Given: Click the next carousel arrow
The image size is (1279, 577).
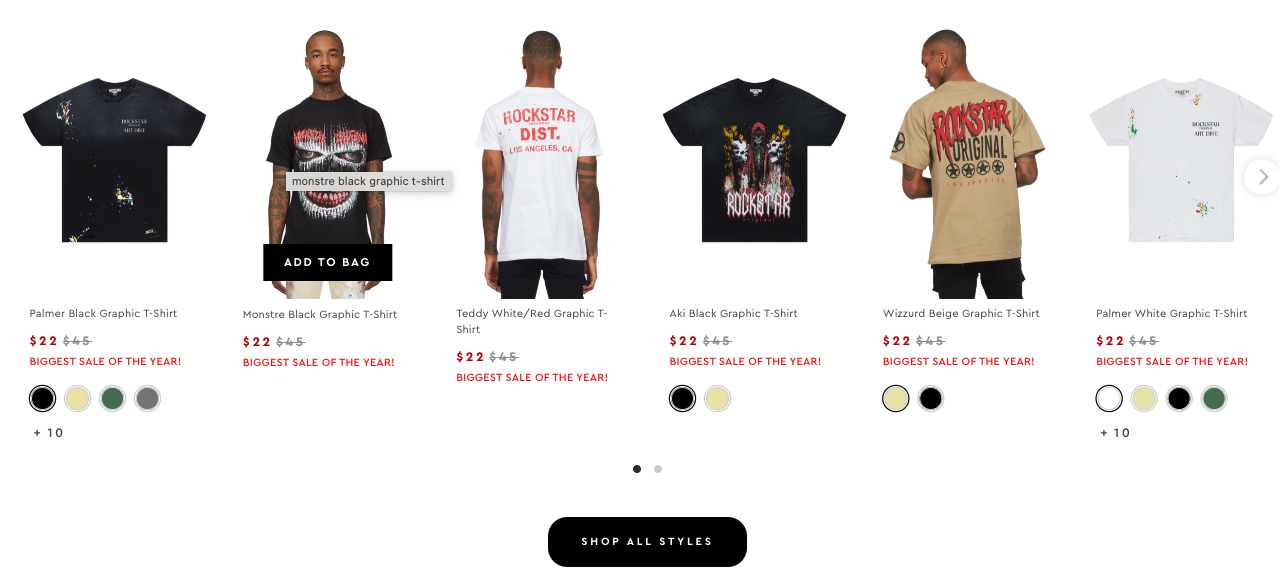Looking at the screenshot, I should [1262, 177].
